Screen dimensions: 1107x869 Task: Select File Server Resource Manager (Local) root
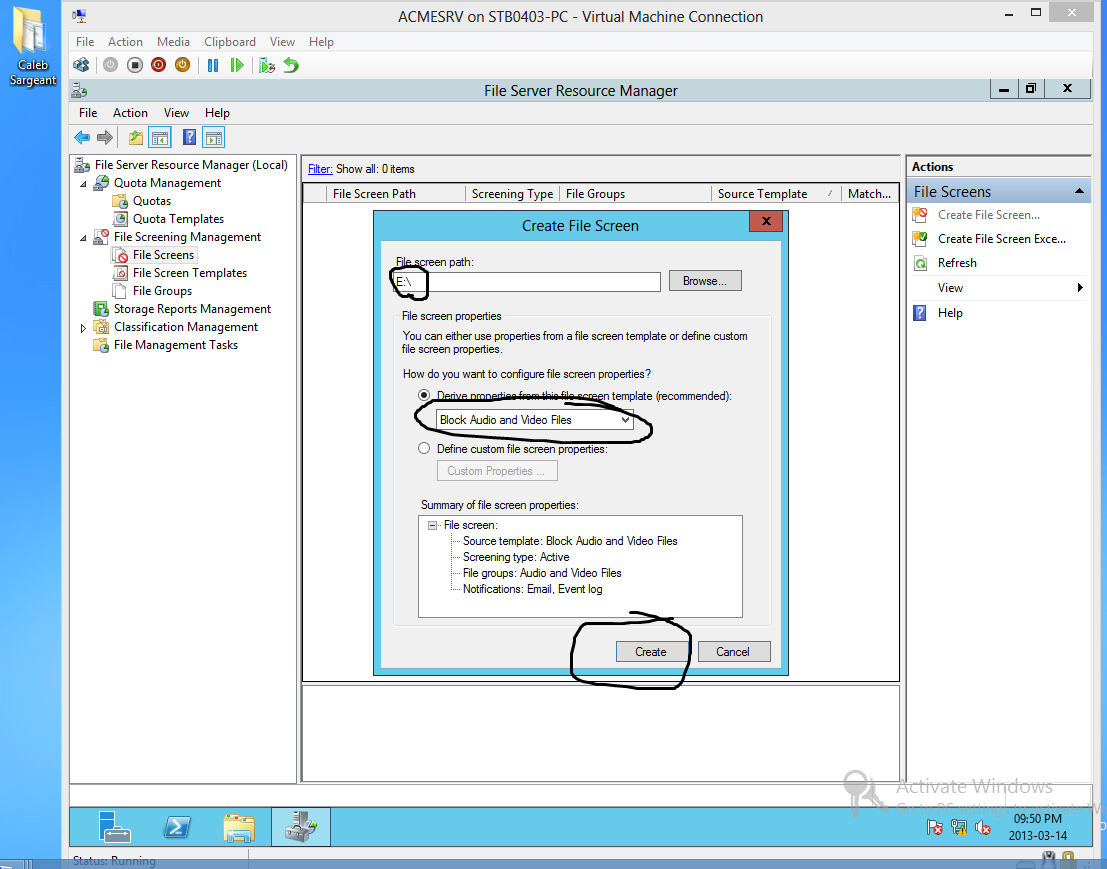tap(191, 165)
